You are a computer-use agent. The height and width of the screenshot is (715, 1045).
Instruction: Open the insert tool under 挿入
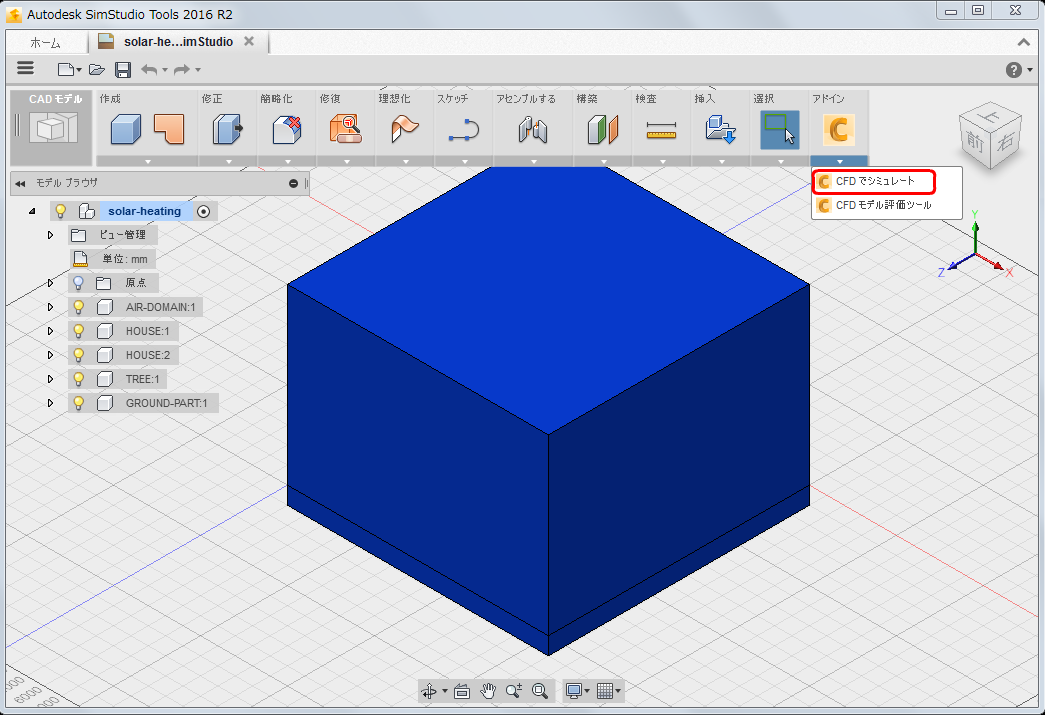(720, 129)
